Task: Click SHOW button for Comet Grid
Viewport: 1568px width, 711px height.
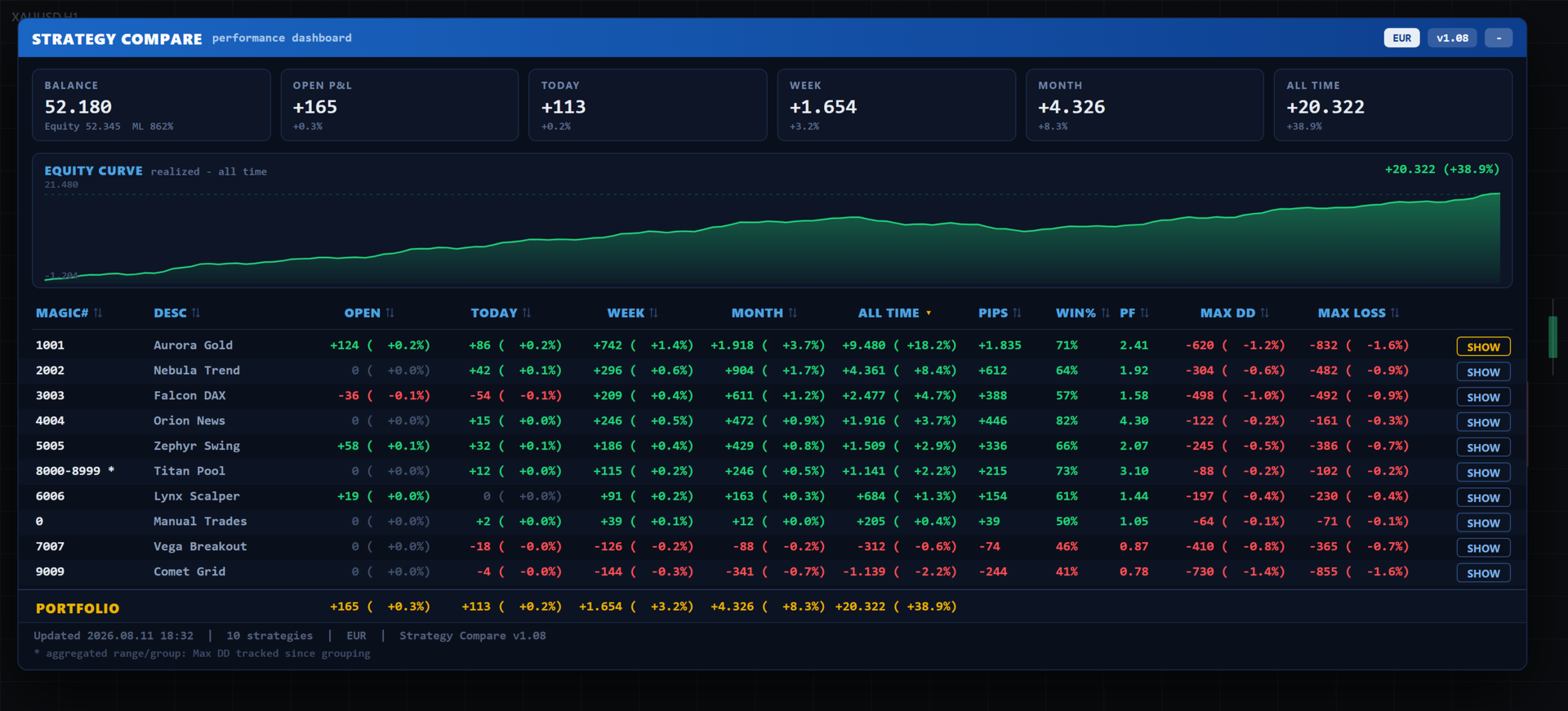Action: pos(1483,573)
